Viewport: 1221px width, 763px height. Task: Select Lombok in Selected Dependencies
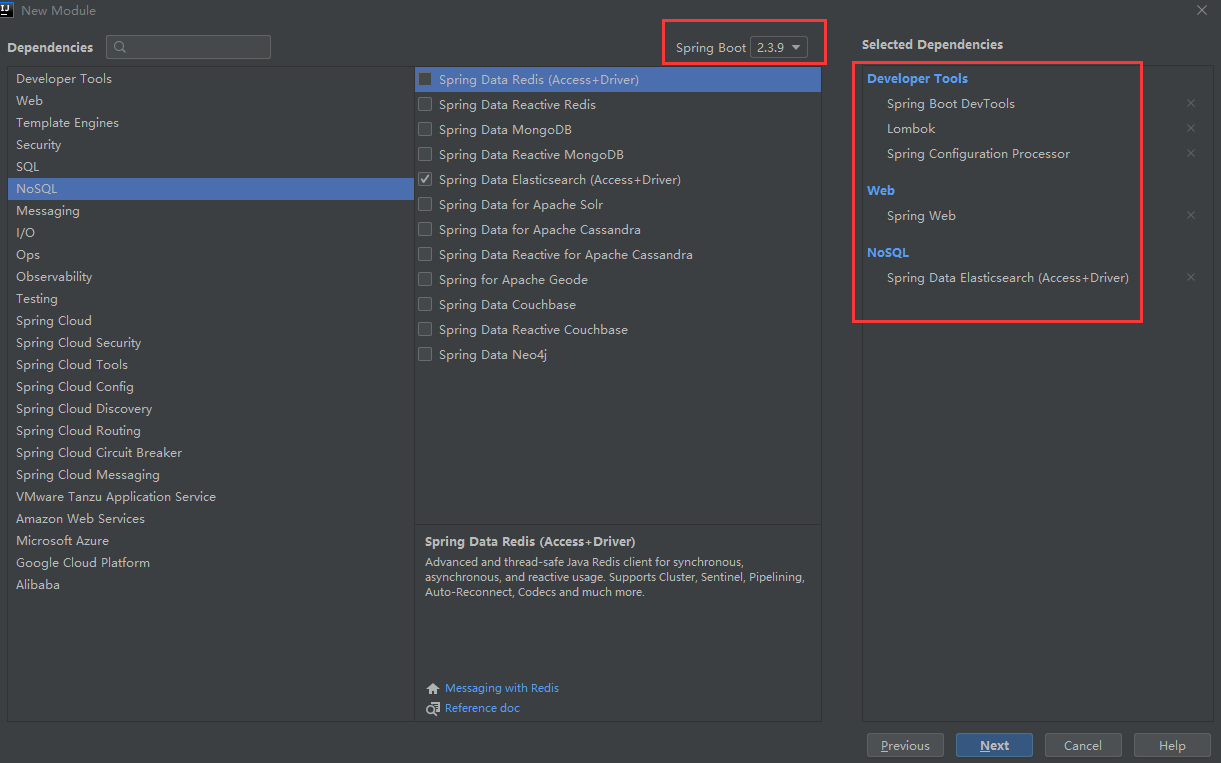pos(911,128)
